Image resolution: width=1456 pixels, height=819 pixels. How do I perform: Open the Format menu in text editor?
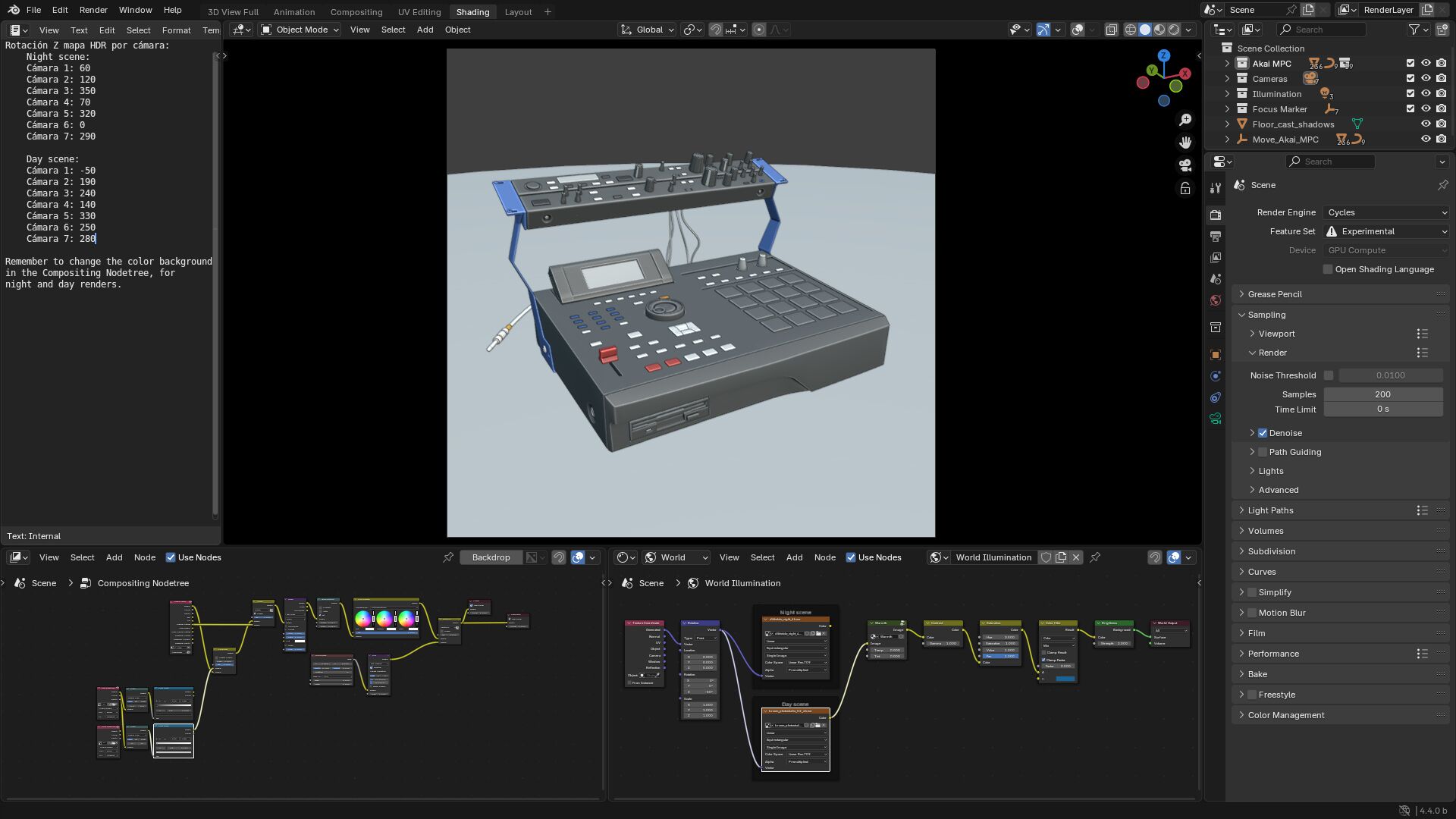pos(176,30)
